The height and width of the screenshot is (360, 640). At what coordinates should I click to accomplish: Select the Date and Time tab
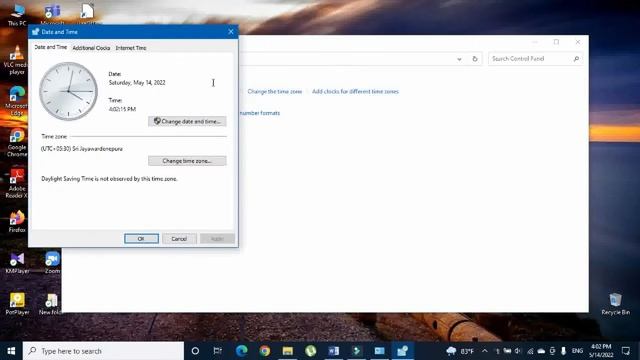pos(51,47)
